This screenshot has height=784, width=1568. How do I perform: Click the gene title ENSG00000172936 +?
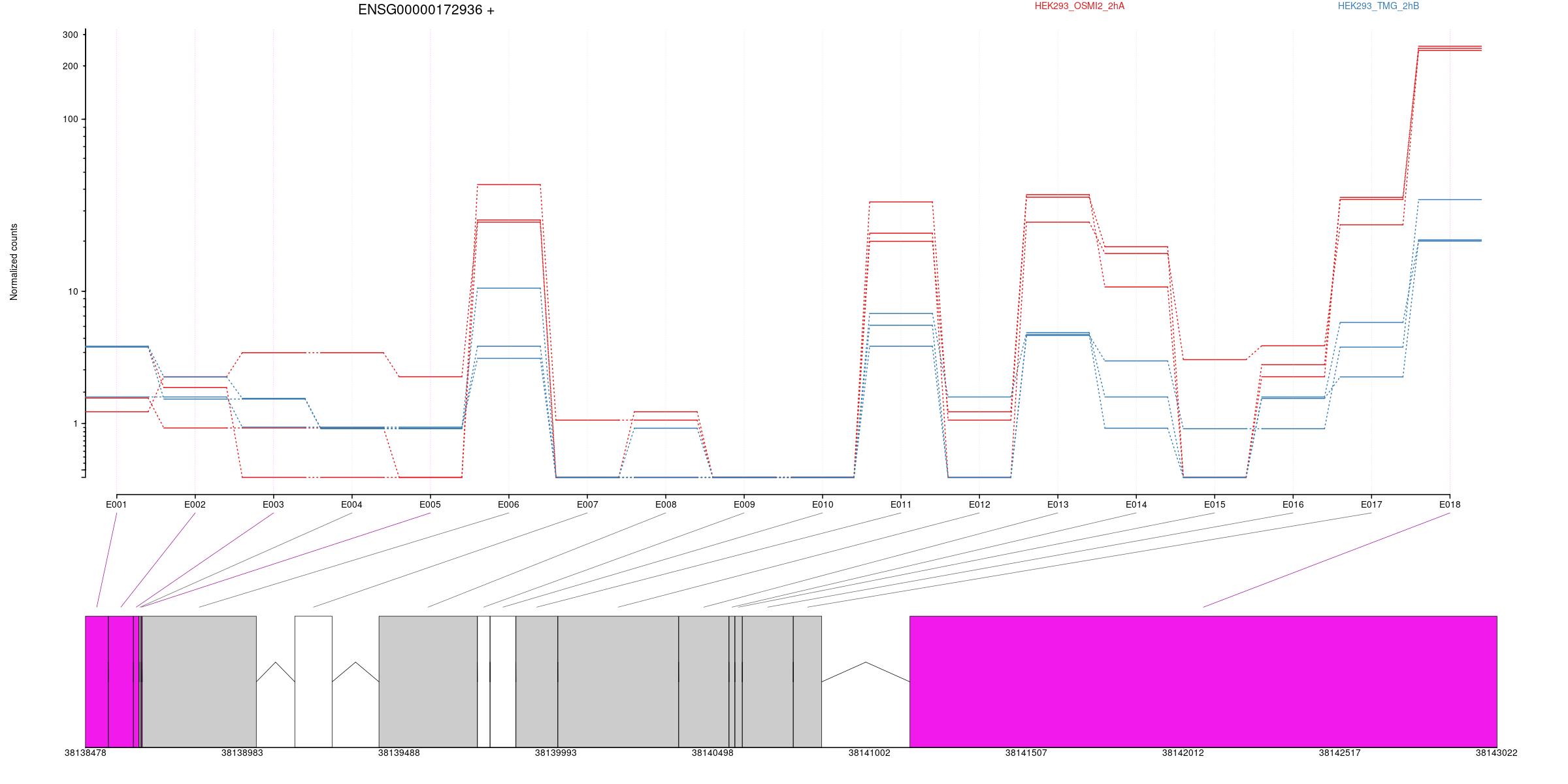point(426,10)
